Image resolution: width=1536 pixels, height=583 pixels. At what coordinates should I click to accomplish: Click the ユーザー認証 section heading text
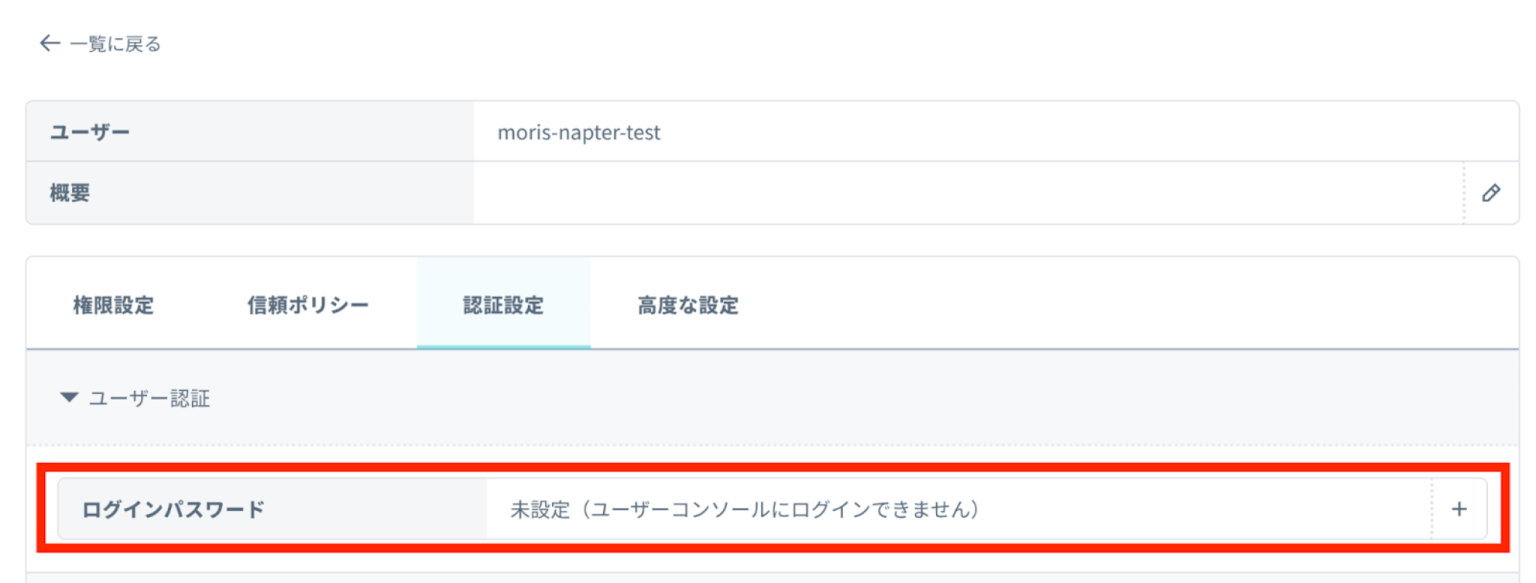(x=149, y=398)
